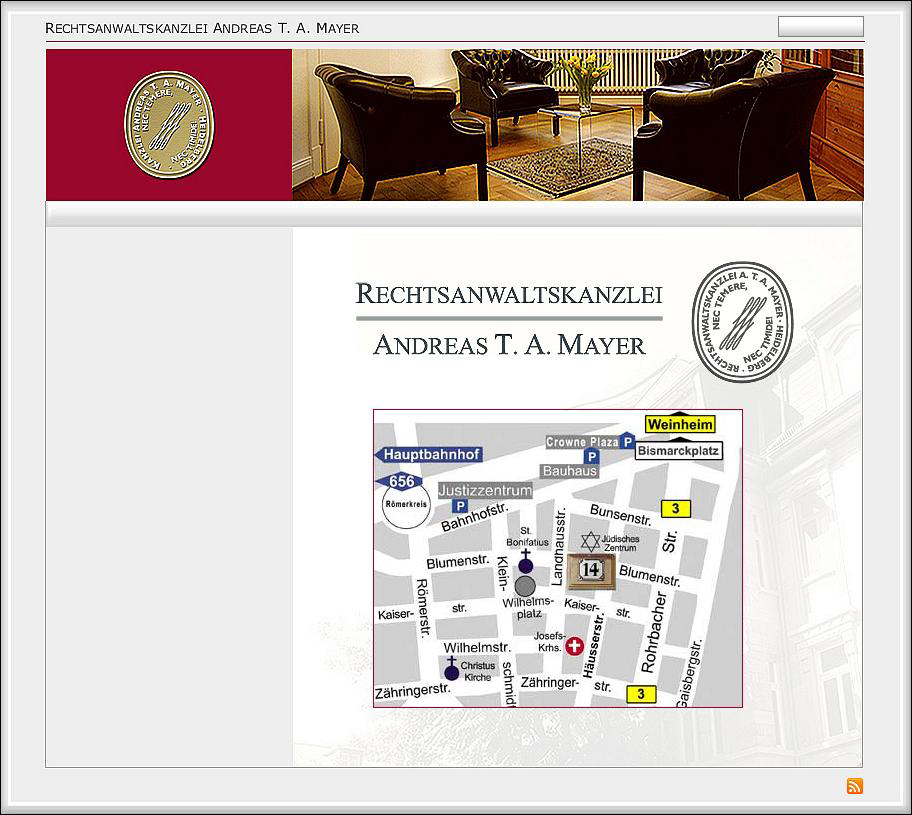Click the office armchairs header photo
Screen dimensions: 912x815
click(577, 125)
